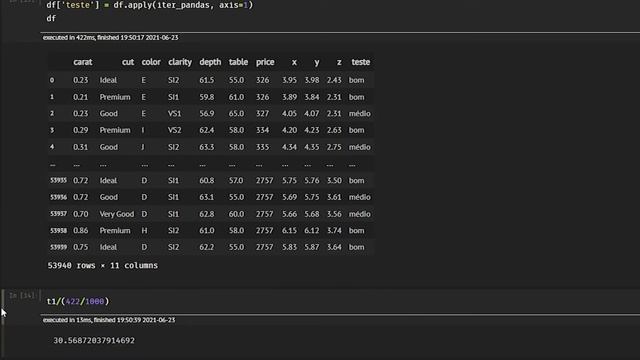Viewport: 640px width, 360px height.
Task: Click teste value 'bom' in row 53939
Action: [356, 247]
